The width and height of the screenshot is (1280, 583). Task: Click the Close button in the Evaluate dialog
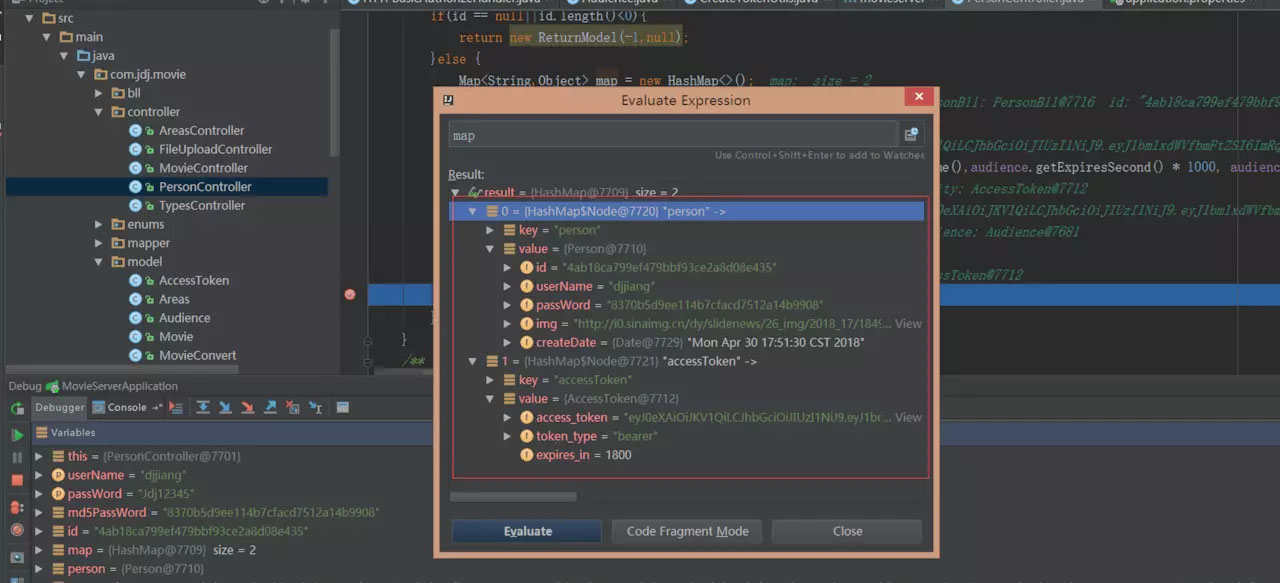pyautogui.click(x=847, y=531)
